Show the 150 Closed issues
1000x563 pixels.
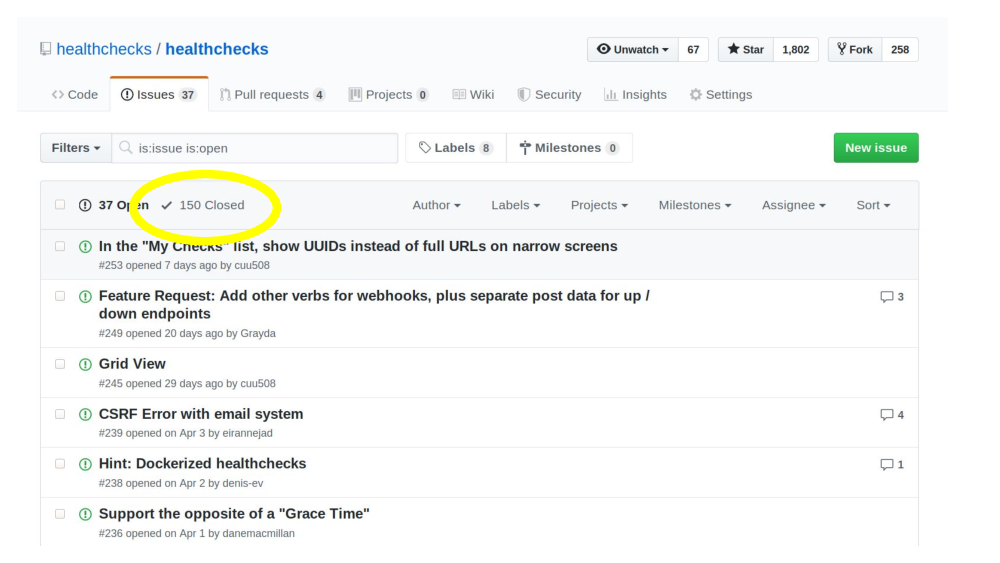pyautogui.click(x=203, y=205)
